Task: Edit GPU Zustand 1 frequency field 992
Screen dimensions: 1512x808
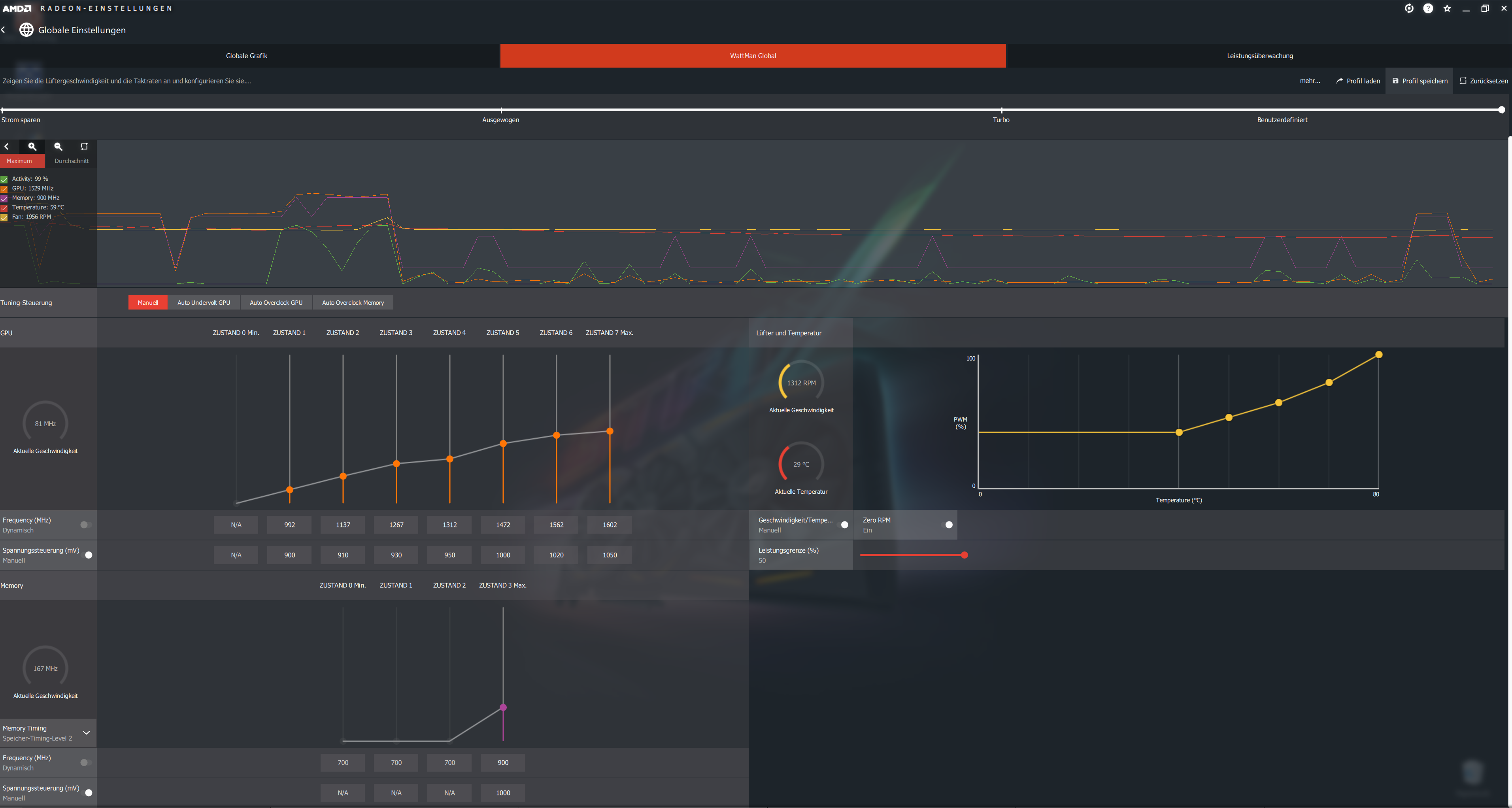Action: [289, 525]
